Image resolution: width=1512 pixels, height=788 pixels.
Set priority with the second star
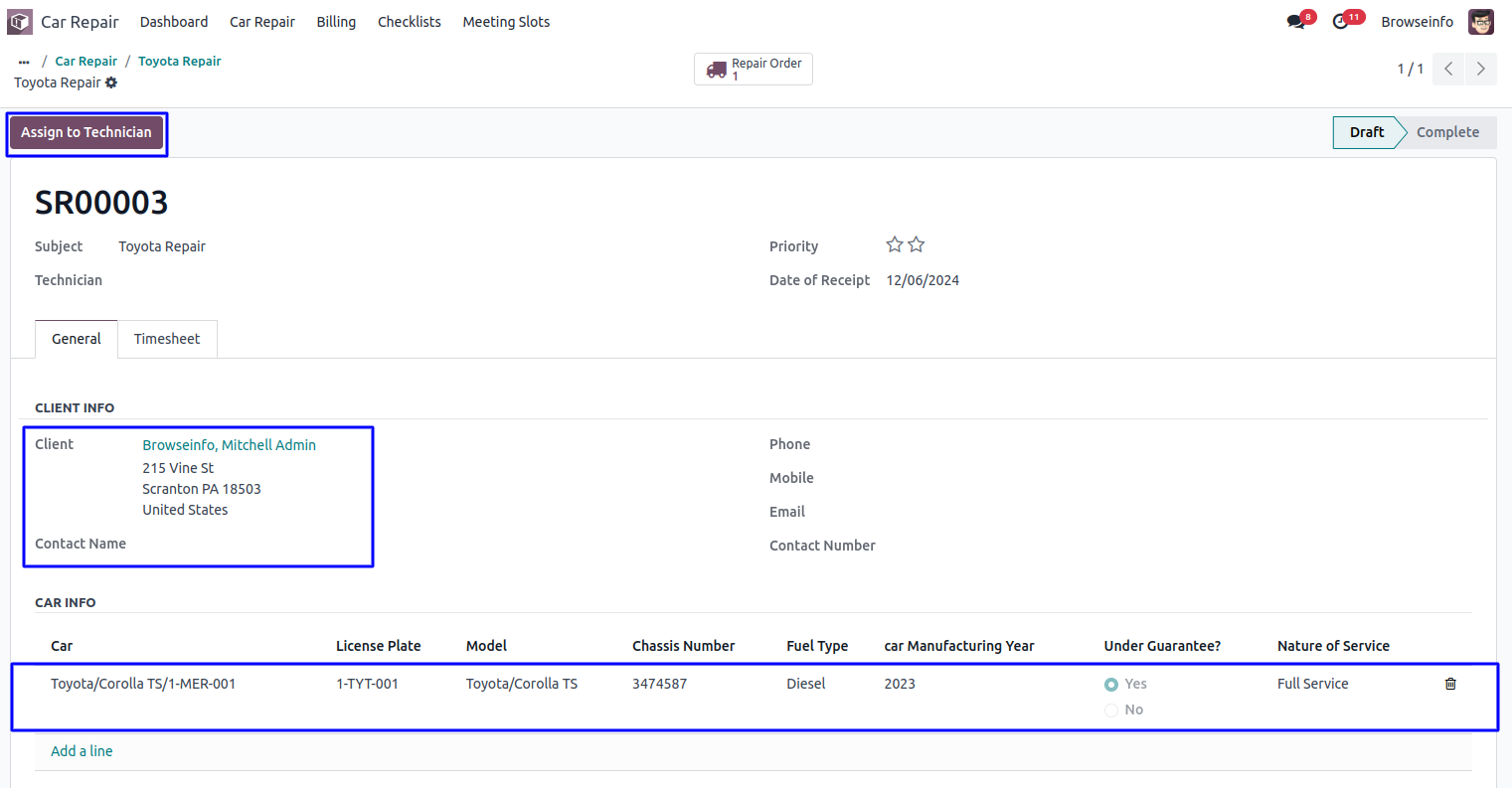click(x=917, y=245)
